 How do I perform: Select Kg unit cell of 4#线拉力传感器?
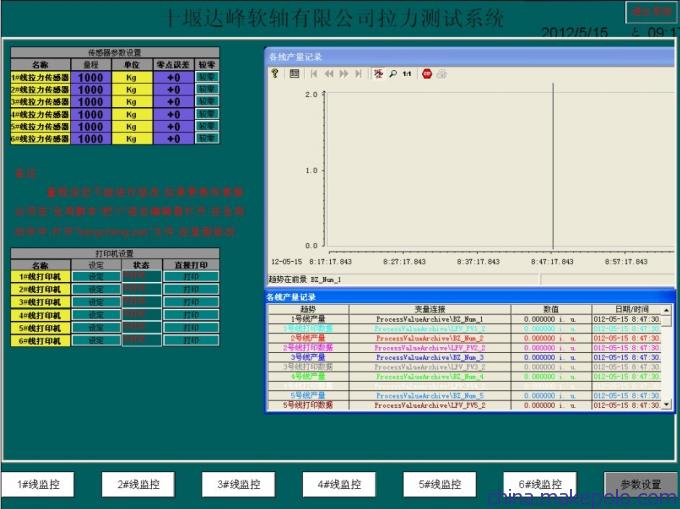(x=132, y=114)
